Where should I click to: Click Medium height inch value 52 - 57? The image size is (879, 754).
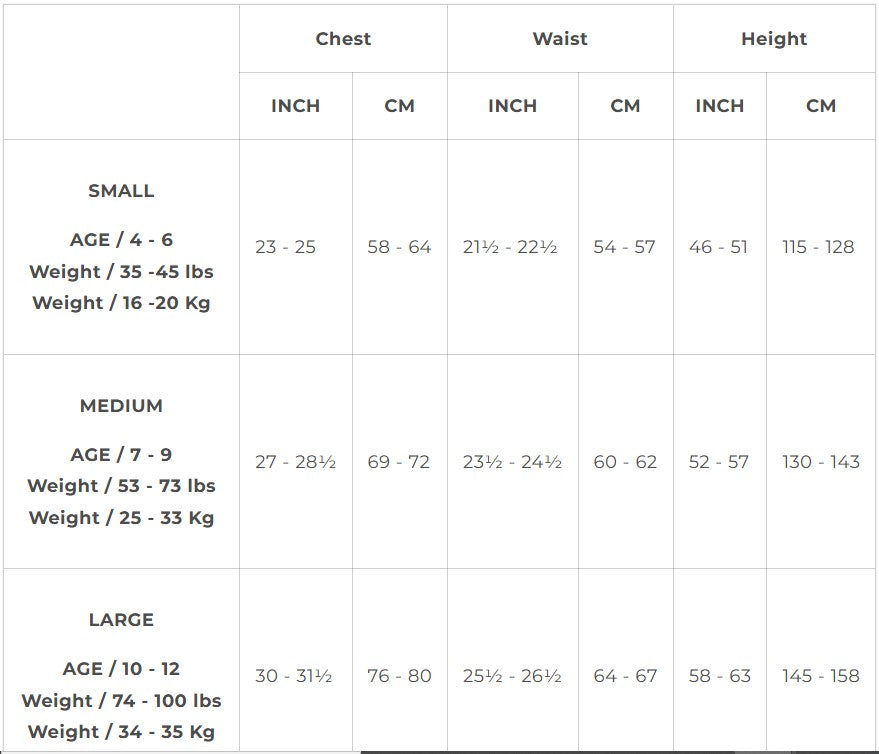coord(718,462)
